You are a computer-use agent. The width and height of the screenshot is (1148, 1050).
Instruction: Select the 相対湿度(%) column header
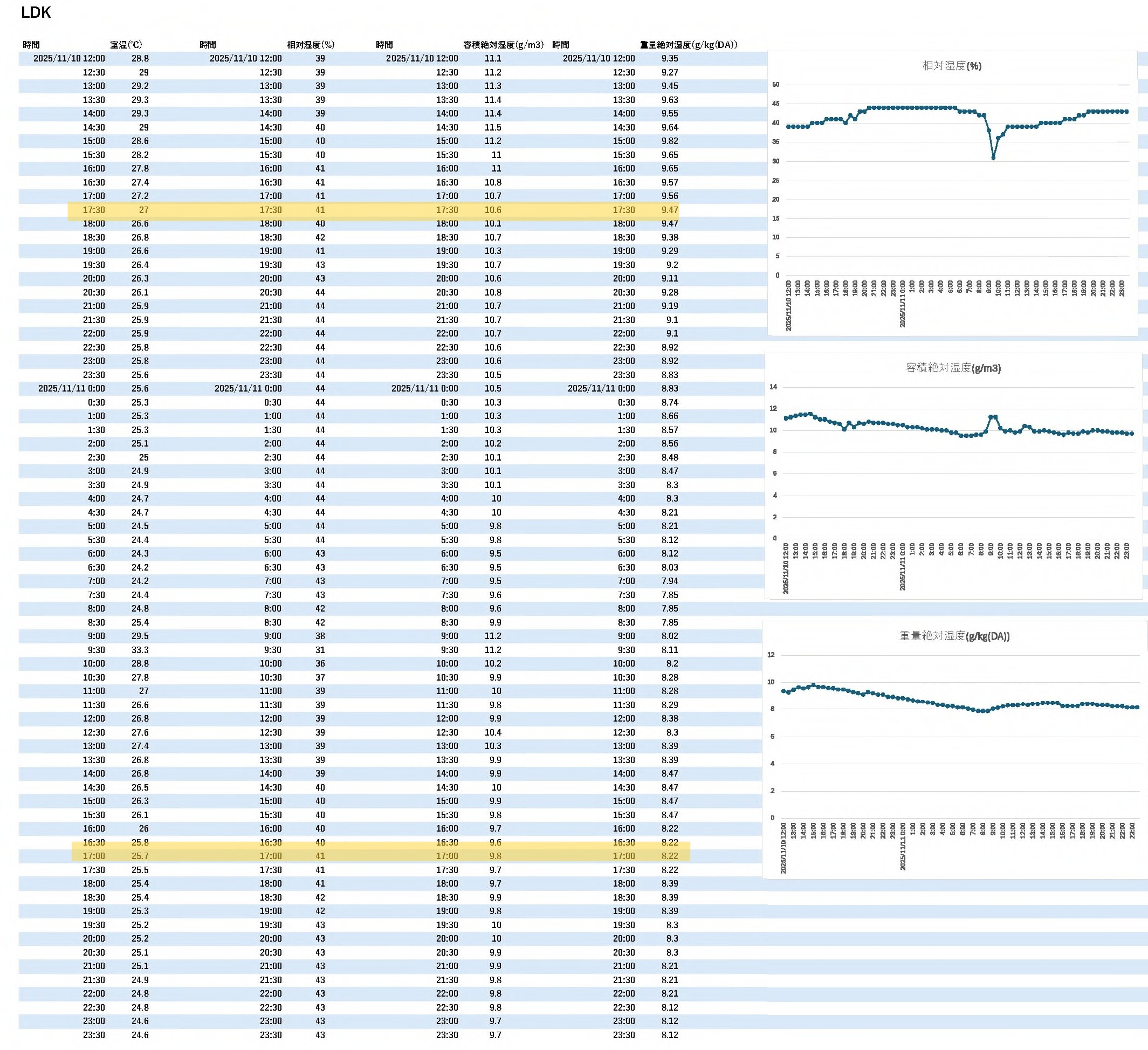tap(311, 44)
